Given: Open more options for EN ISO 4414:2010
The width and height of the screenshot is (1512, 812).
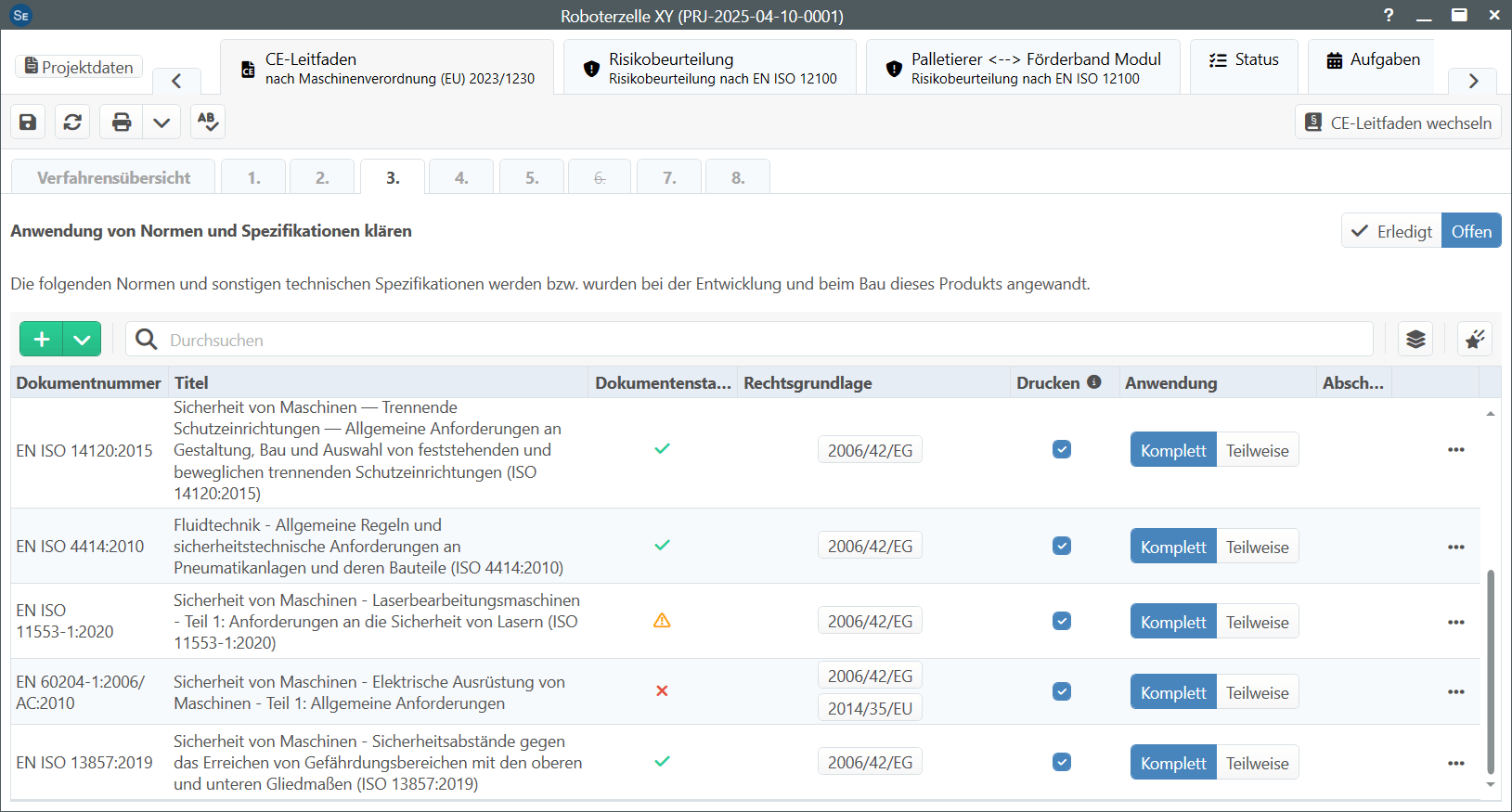Looking at the screenshot, I should tap(1456, 547).
